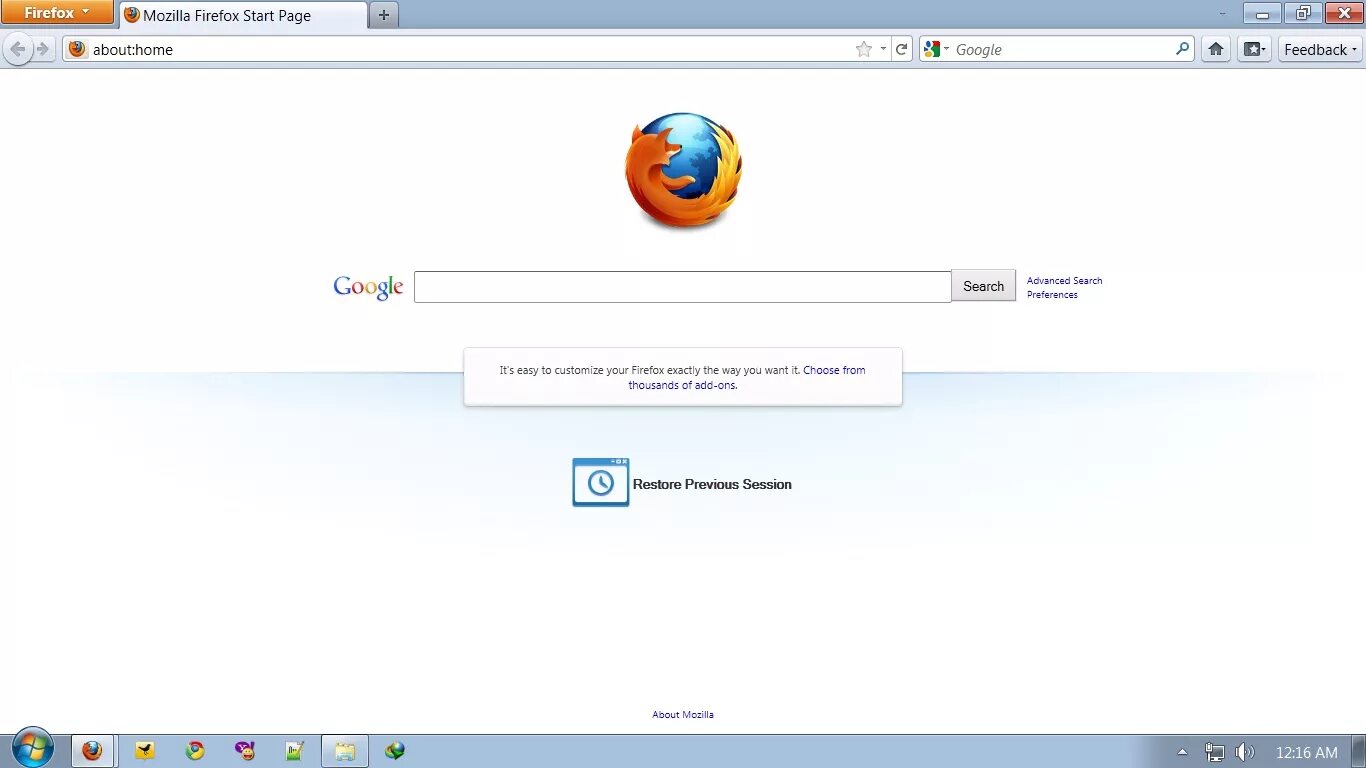Viewport: 1366px width, 768px height.
Task: Minimize the Firefox window
Action: (1262, 14)
